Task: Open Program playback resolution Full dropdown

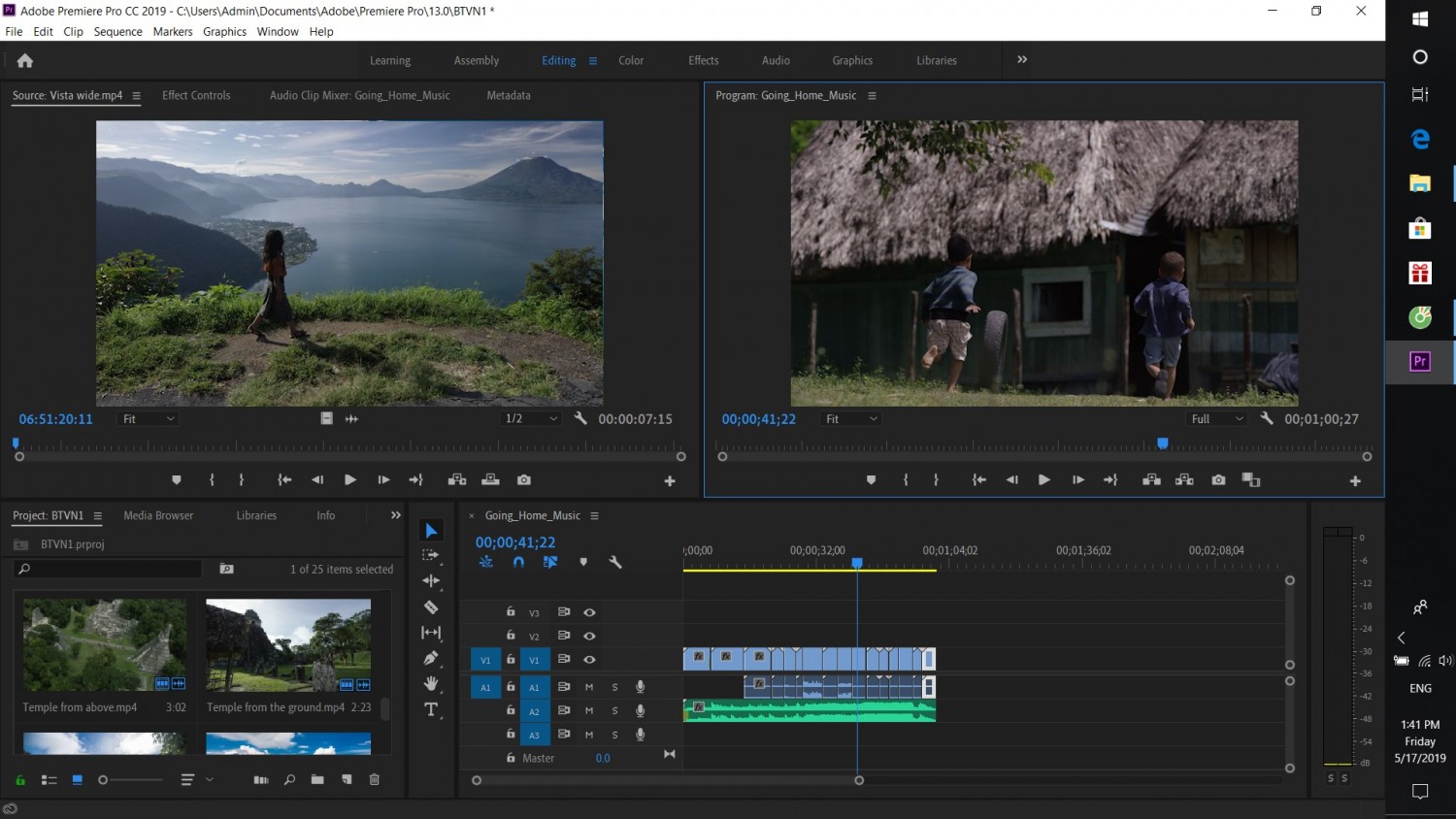Action: (x=1217, y=419)
